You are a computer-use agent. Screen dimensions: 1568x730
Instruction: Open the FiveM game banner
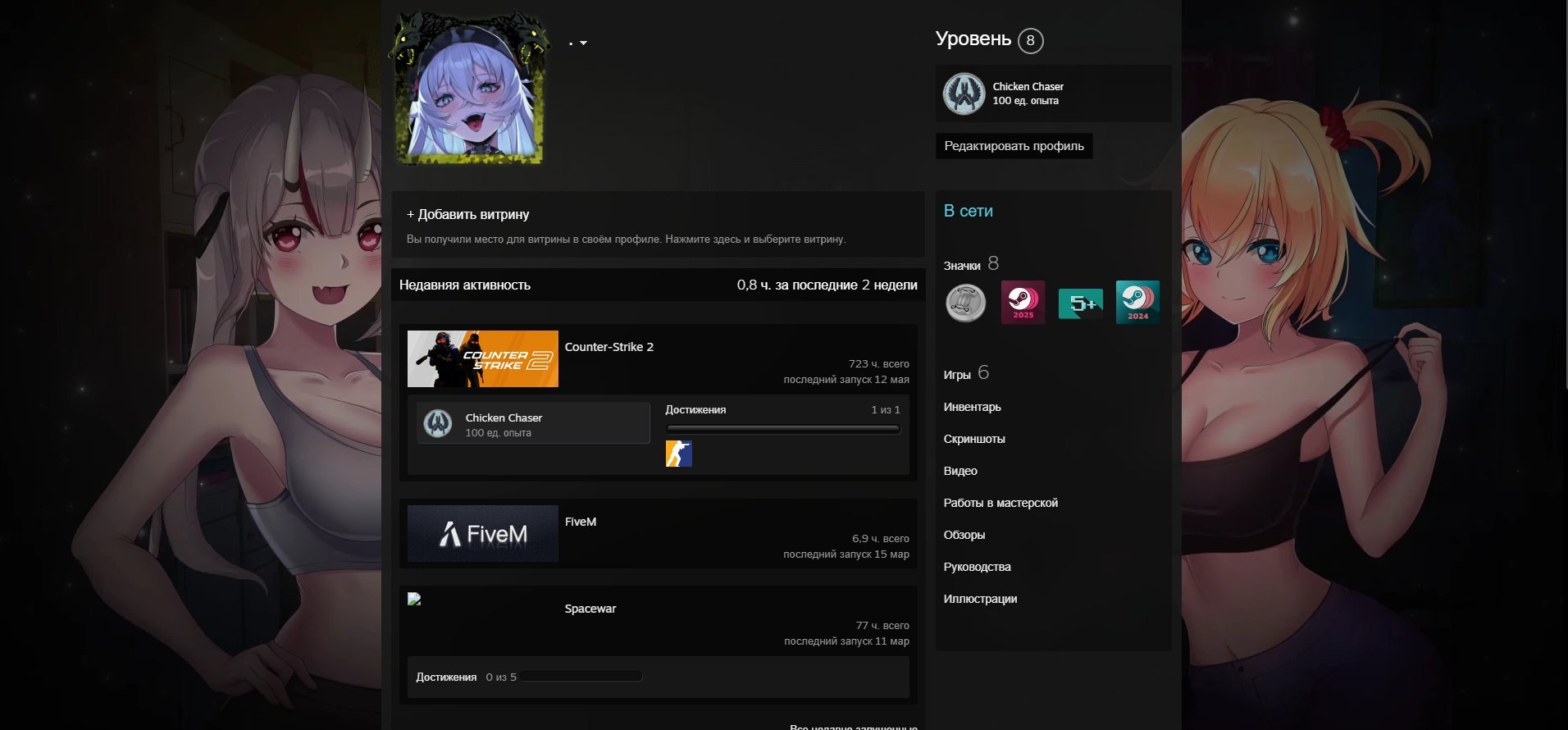click(483, 534)
